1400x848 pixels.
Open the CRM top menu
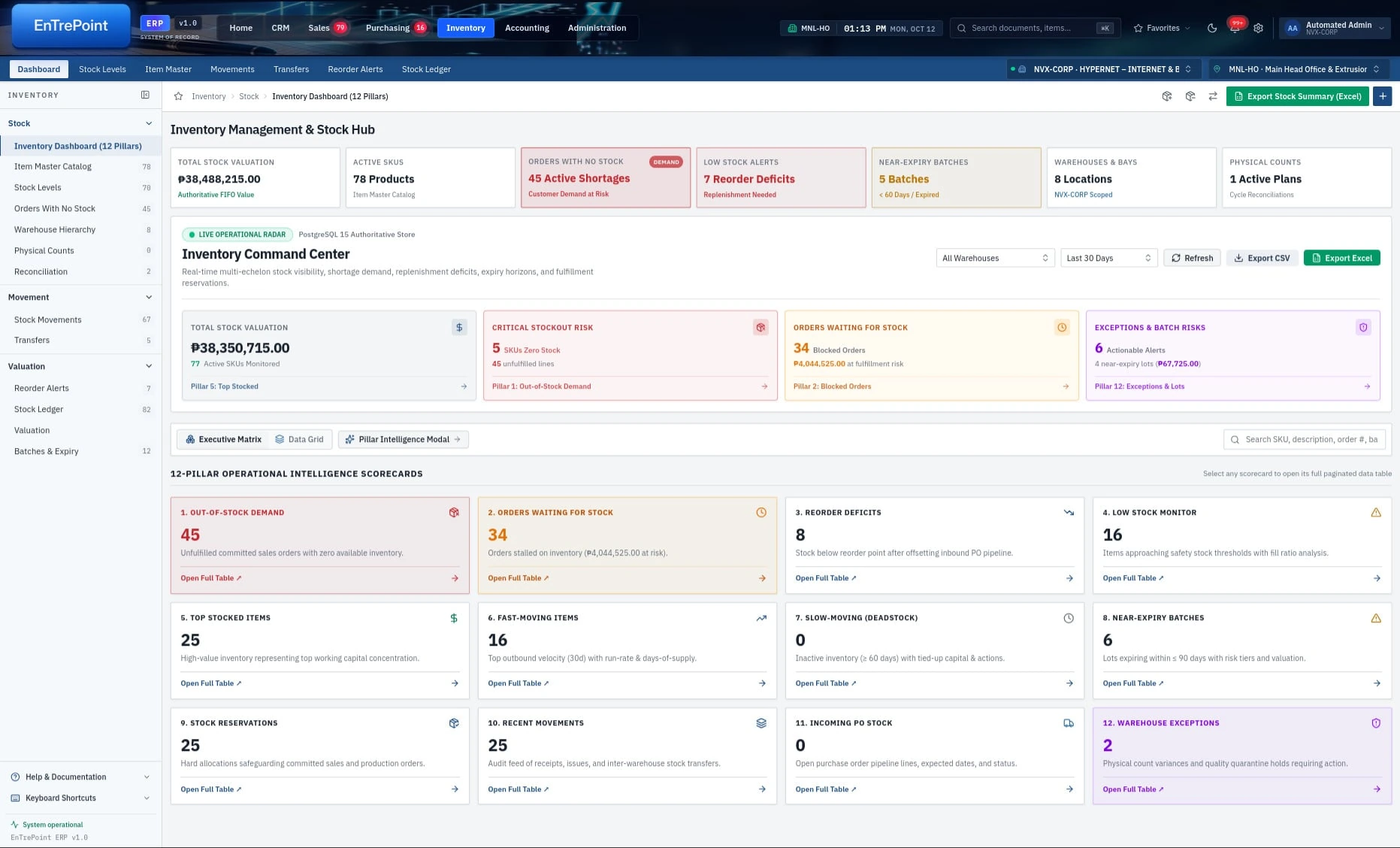280,28
